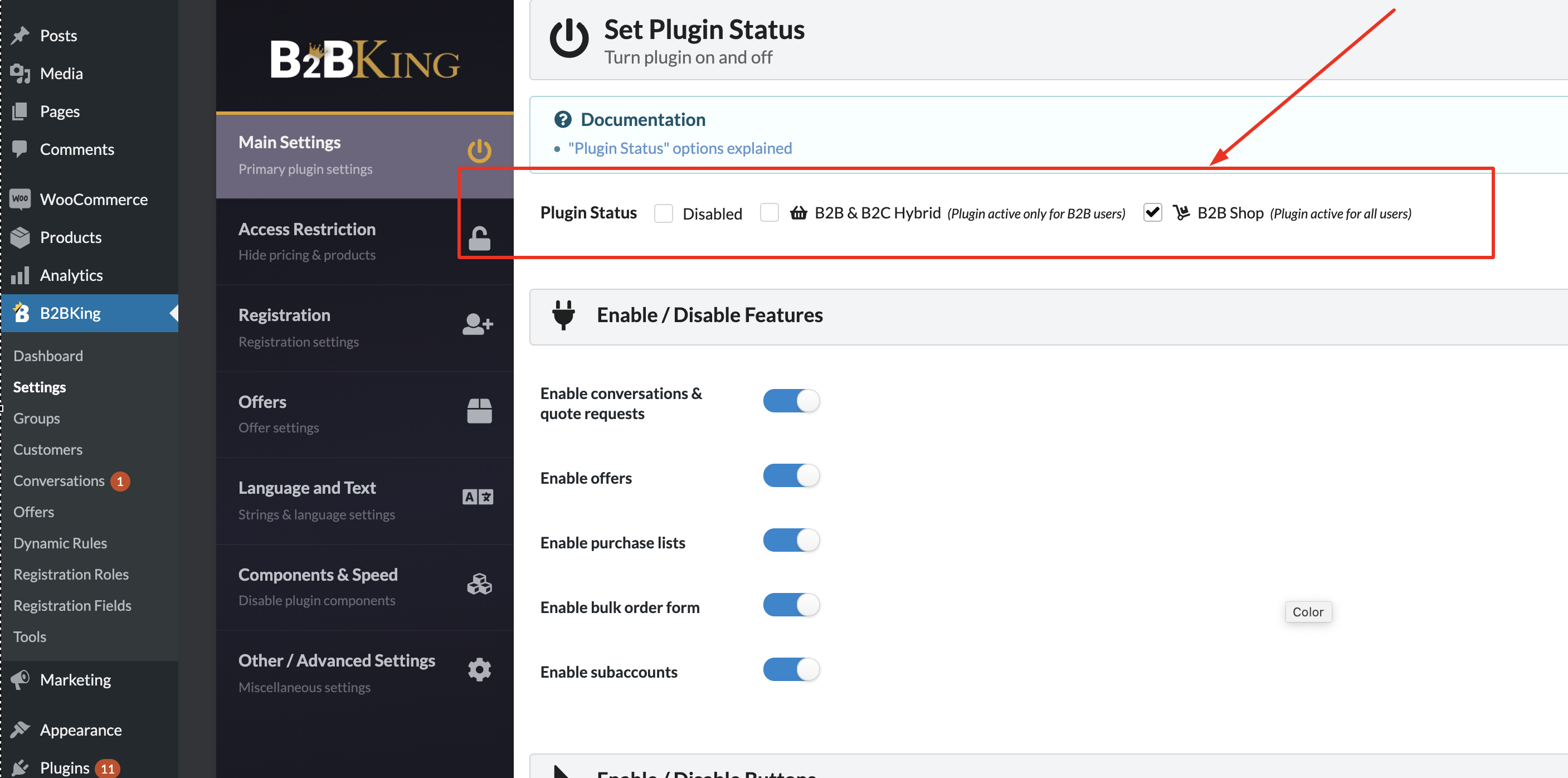Toggle Enable conversations & quote requests switch

(791, 401)
